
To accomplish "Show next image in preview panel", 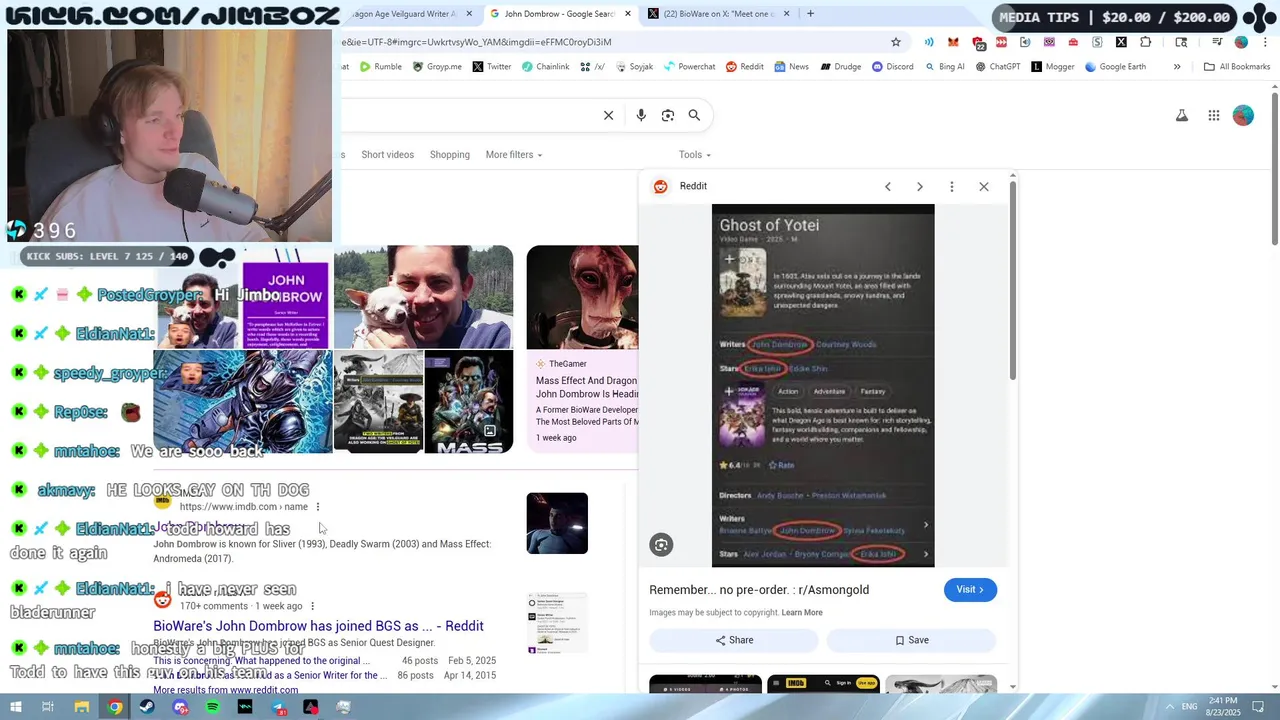I will click(x=920, y=187).
